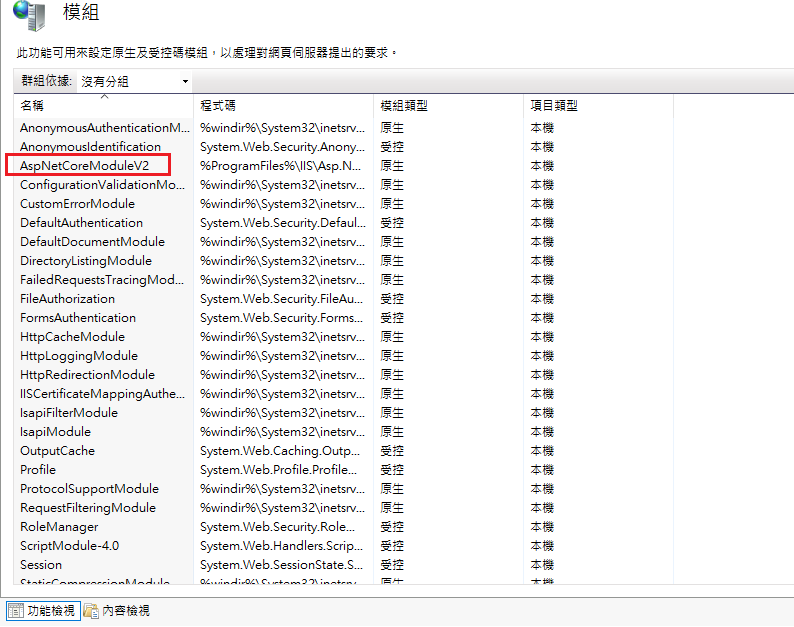Select the AspNetCoreModuleV2 row
The height and width of the screenshot is (627, 794).
[x=91, y=166]
